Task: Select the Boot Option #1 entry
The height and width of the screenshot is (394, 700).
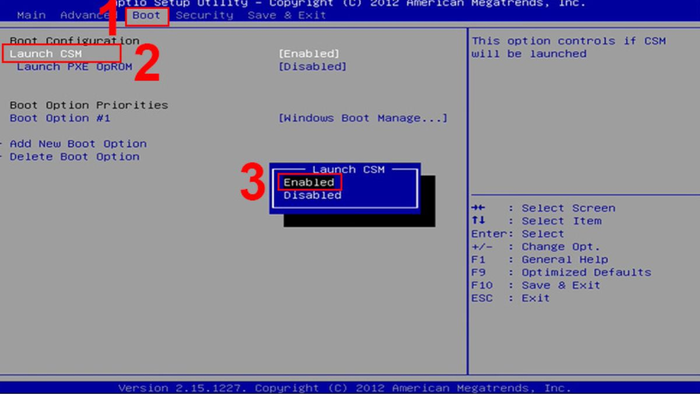Action: (x=60, y=118)
